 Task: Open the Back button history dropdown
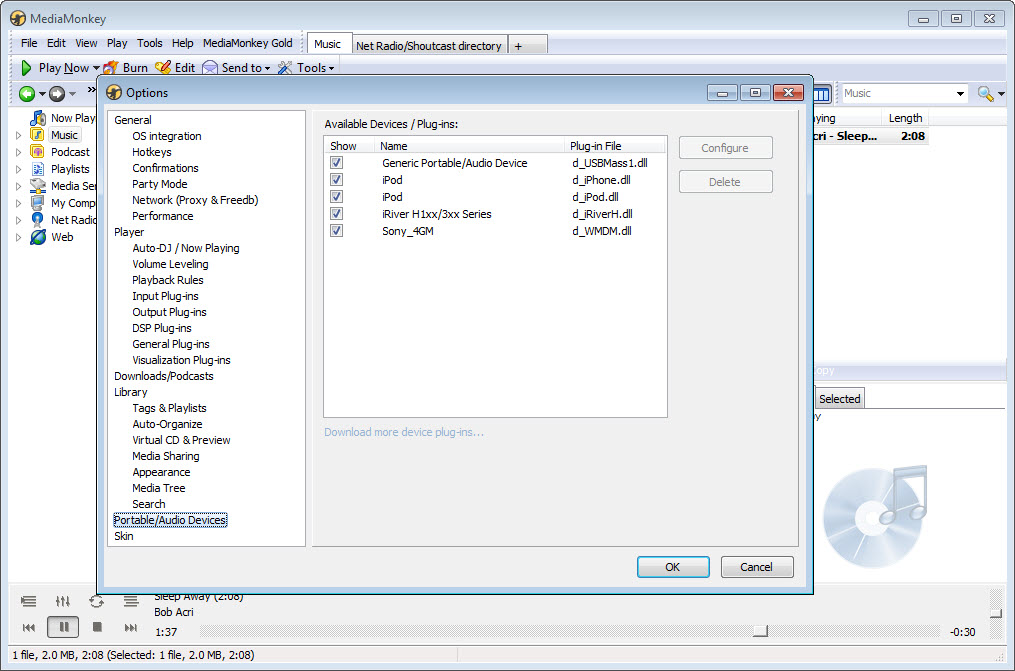[42, 94]
